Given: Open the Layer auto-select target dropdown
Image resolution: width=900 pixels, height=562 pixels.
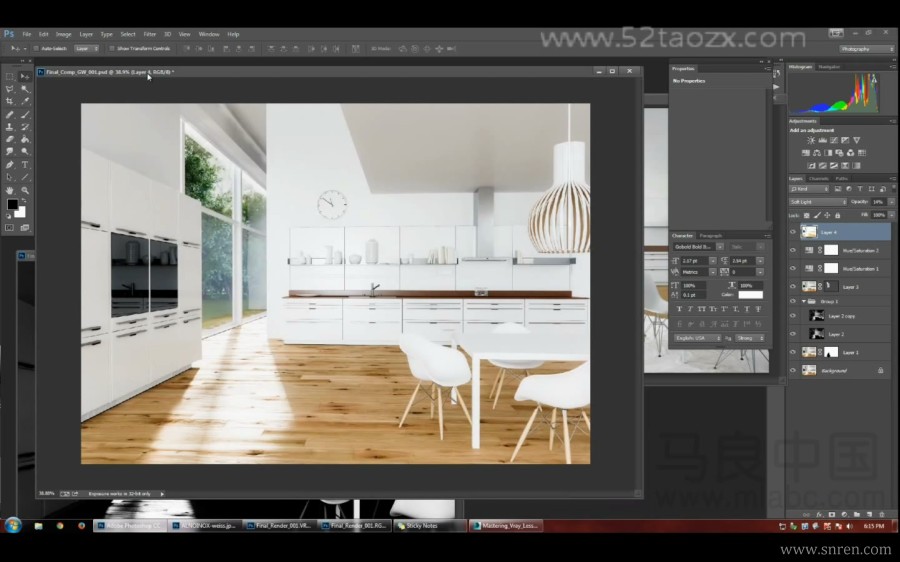Looking at the screenshot, I should coord(87,49).
